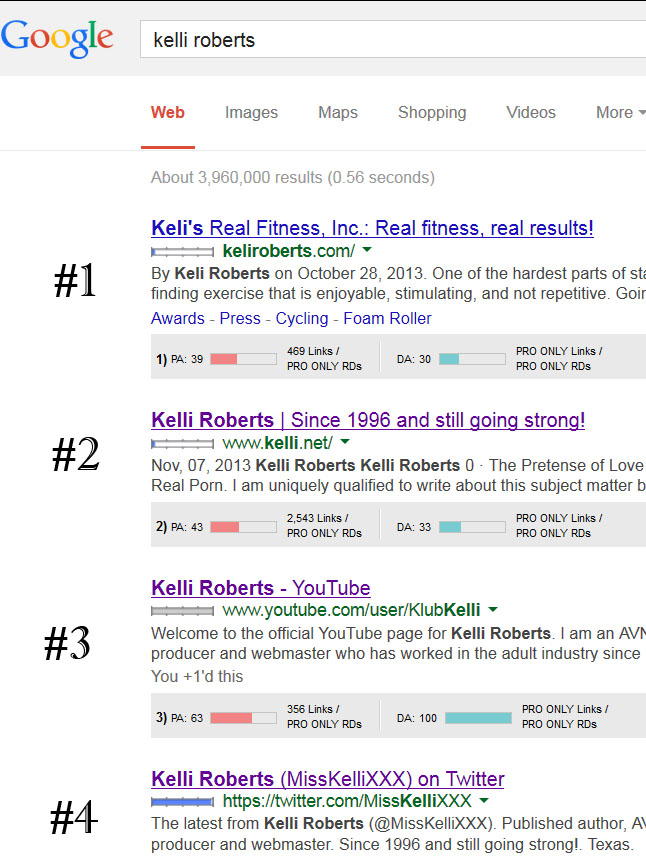Click the PageRank bar beside keliroberts.com

(x=182, y=252)
